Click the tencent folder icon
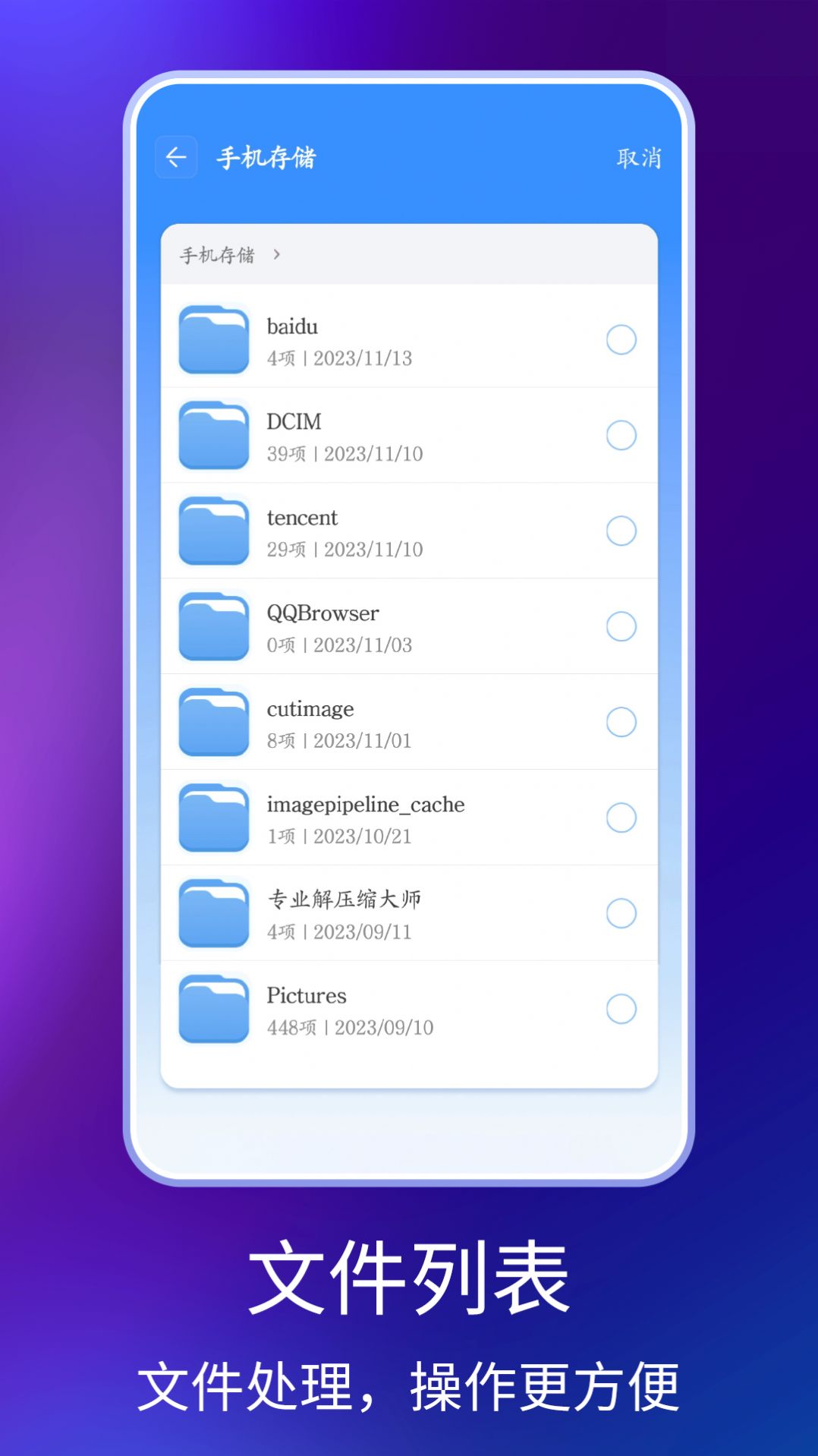Image resolution: width=818 pixels, height=1456 pixels. click(x=214, y=531)
